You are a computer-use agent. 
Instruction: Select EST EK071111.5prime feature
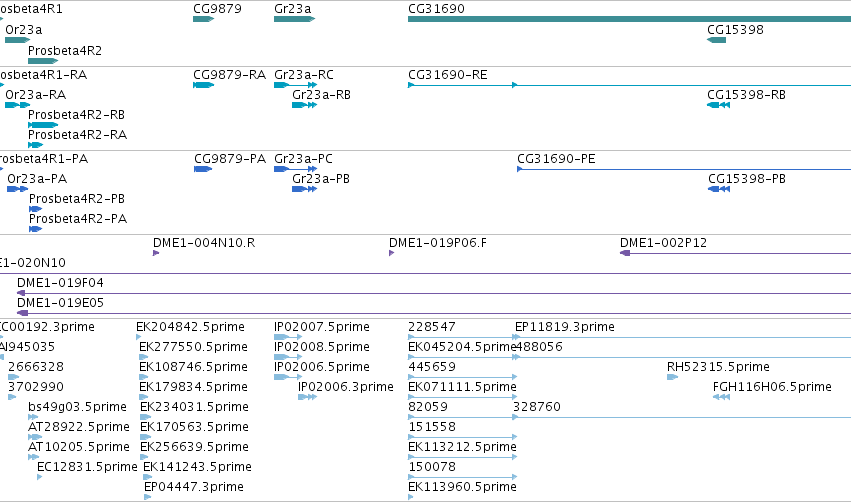coord(462,397)
